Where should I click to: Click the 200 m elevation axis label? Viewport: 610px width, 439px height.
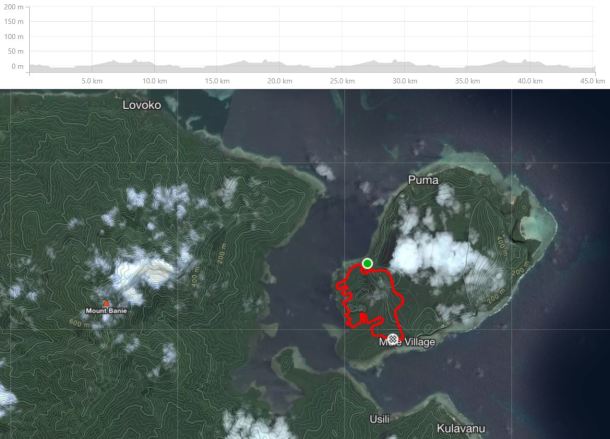(x=14, y=6)
